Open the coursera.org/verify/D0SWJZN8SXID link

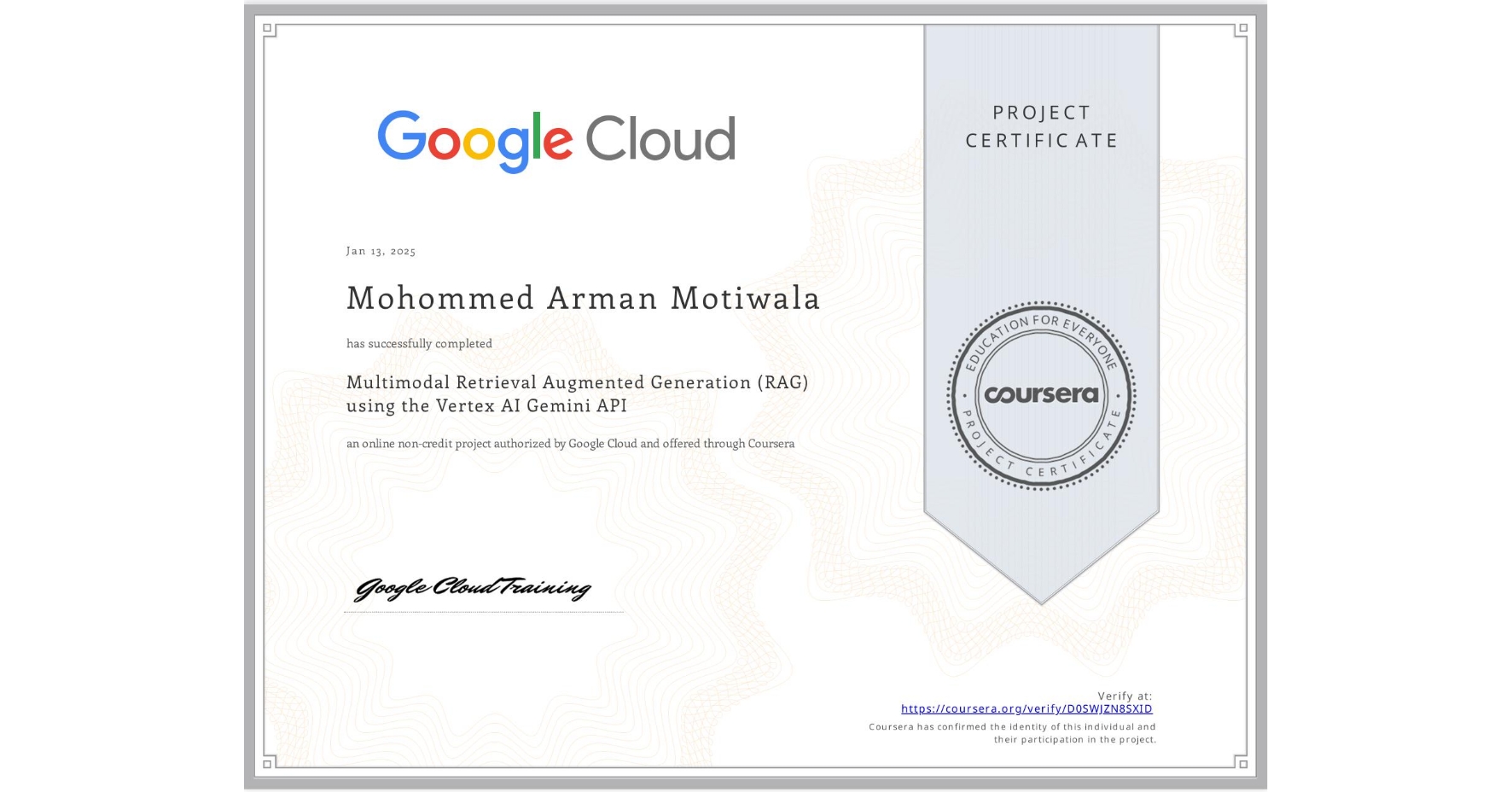[1027, 708]
